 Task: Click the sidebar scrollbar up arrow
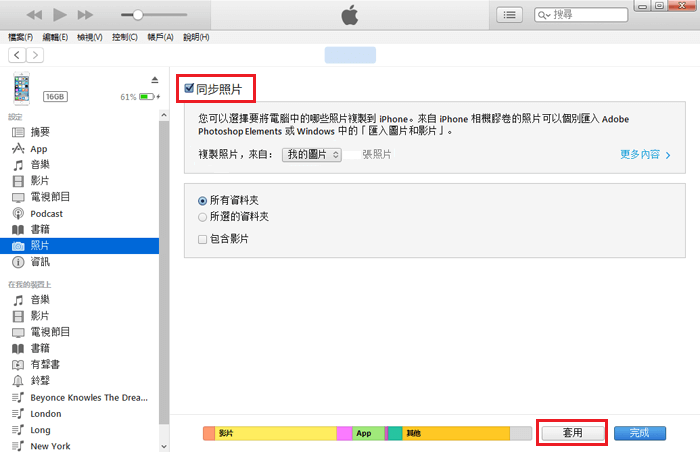[164, 115]
